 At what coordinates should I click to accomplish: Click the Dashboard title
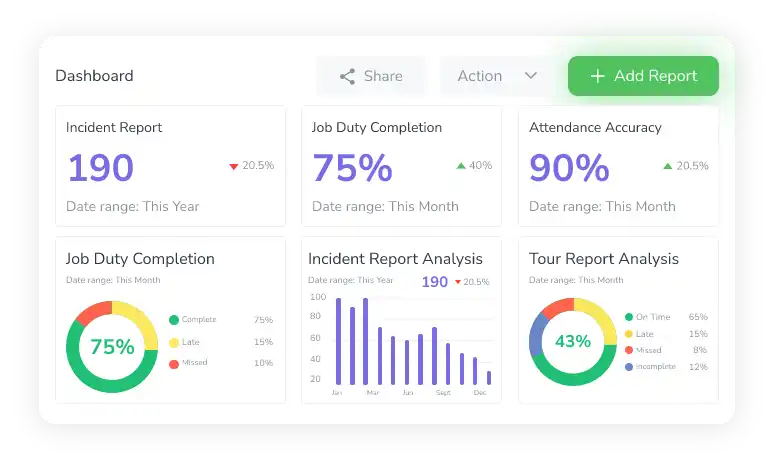pos(94,76)
